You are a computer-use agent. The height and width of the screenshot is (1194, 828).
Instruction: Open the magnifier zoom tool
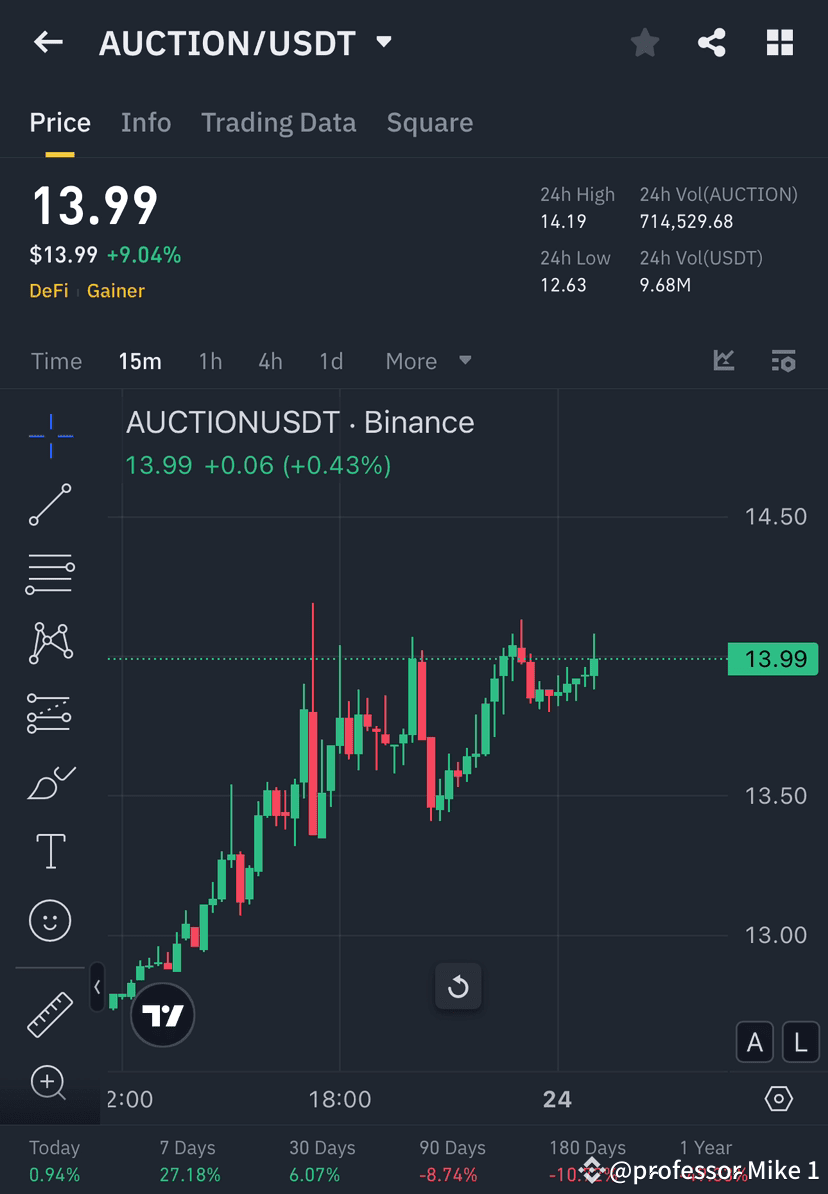tap(50, 1084)
